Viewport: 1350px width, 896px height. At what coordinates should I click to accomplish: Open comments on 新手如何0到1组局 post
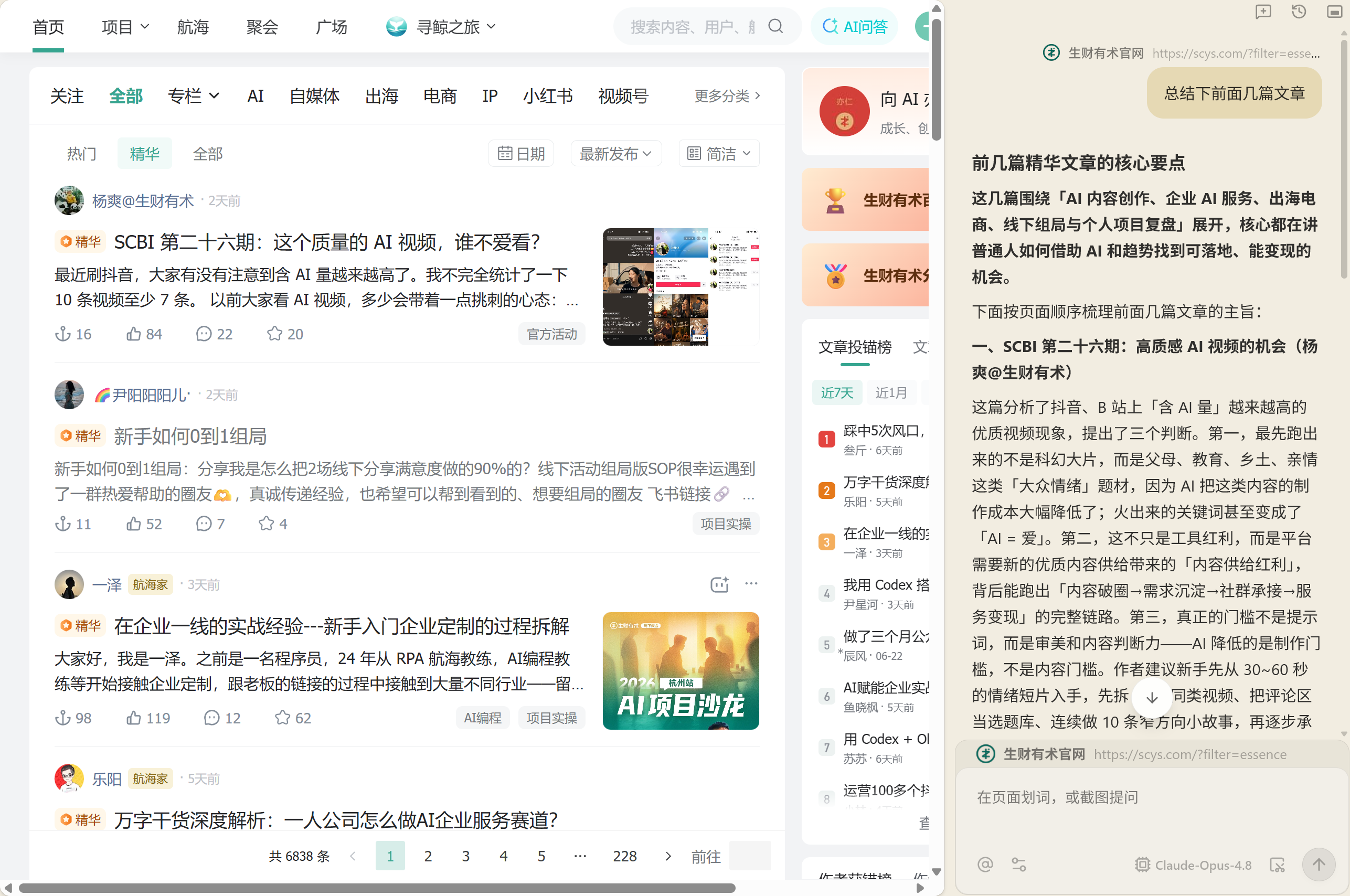click(204, 524)
